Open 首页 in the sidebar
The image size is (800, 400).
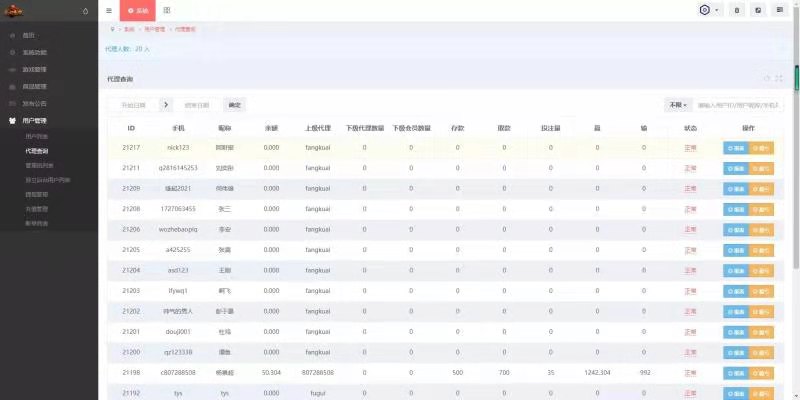28,35
